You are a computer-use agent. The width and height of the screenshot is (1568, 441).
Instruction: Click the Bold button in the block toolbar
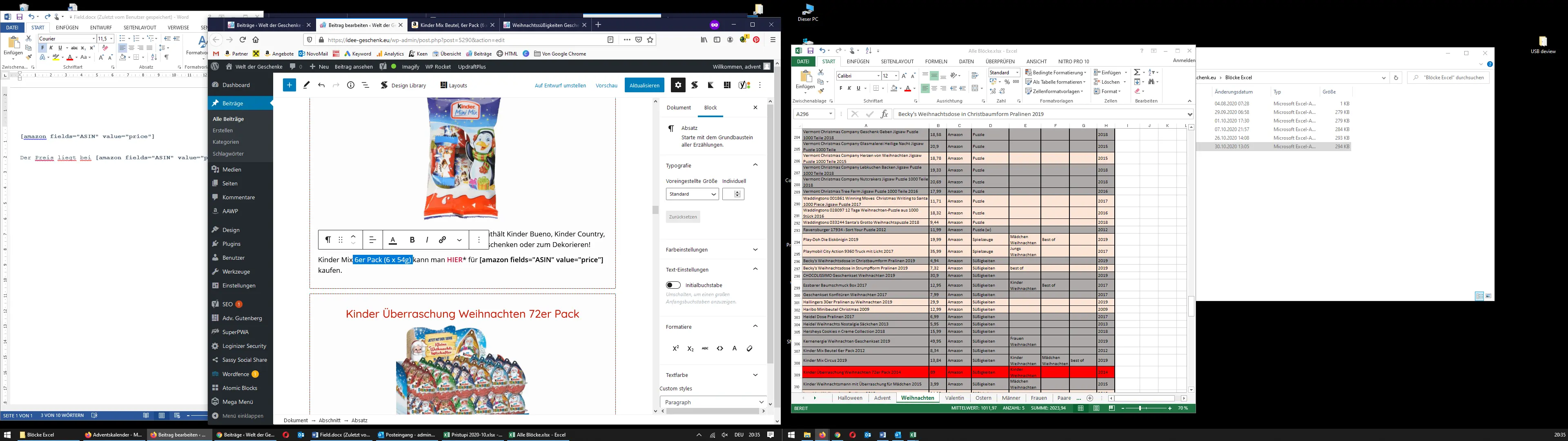coord(412,240)
